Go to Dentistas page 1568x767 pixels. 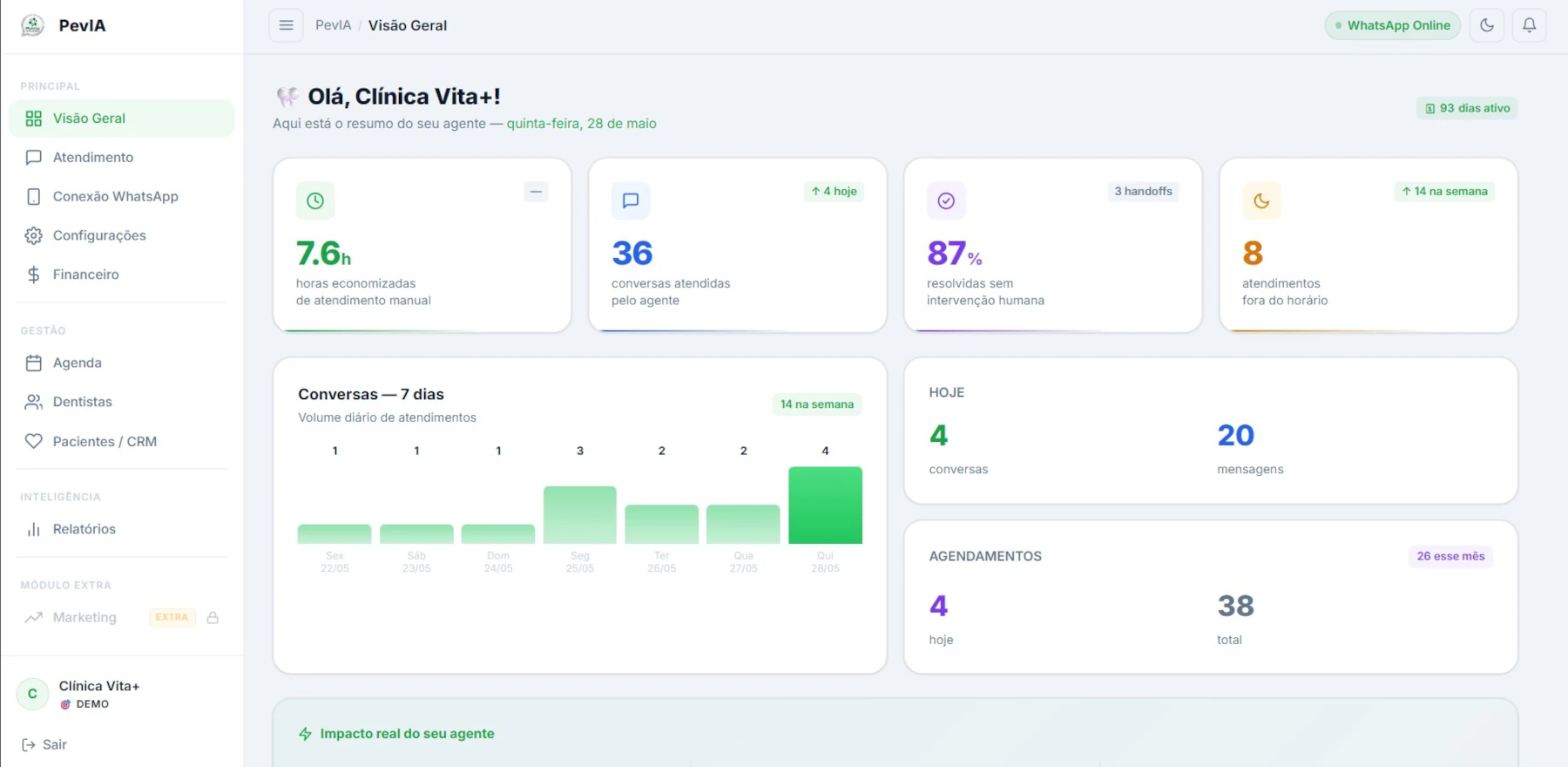point(122,402)
